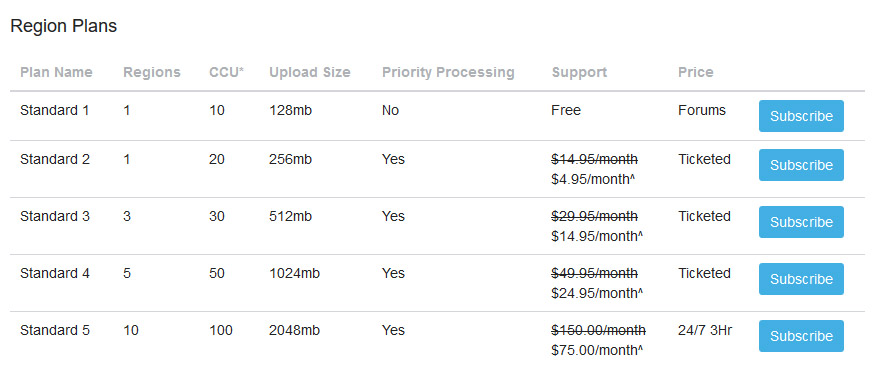Subscribe to the Standard 3 plan

click(x=801, y=222)
